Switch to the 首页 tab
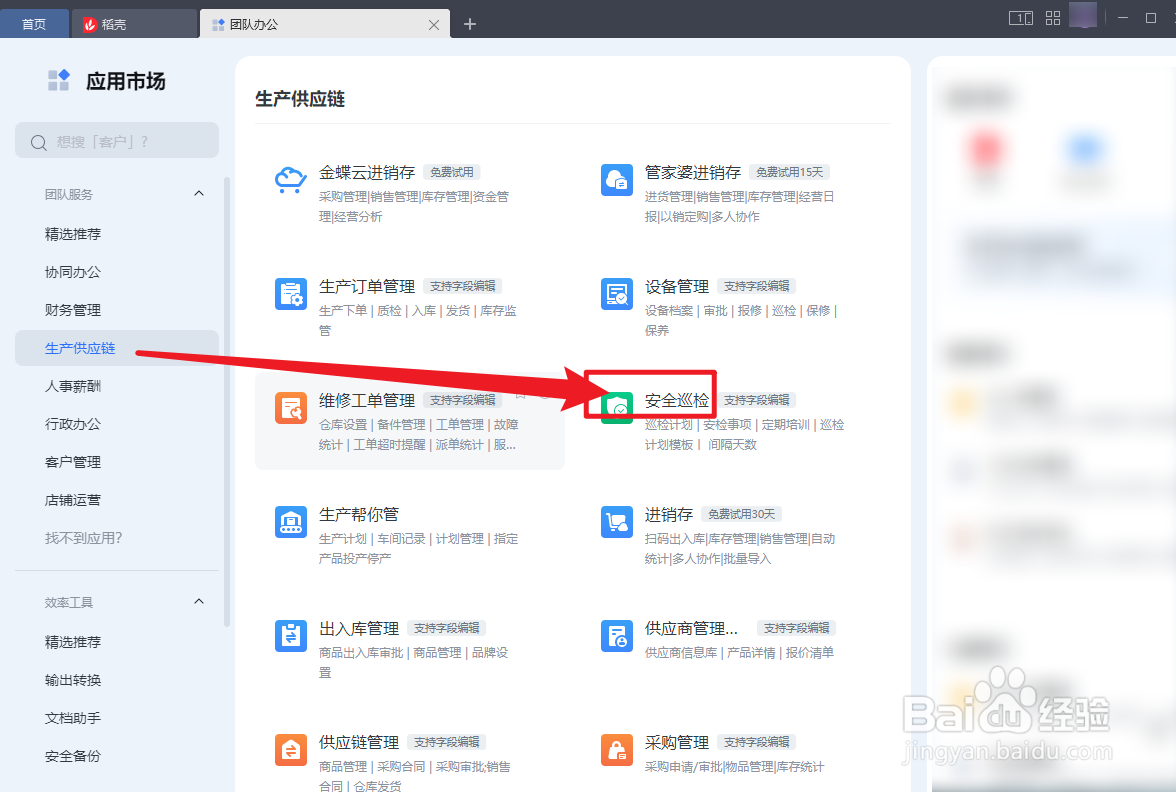 pyautogui.click(x=35, y=22)
